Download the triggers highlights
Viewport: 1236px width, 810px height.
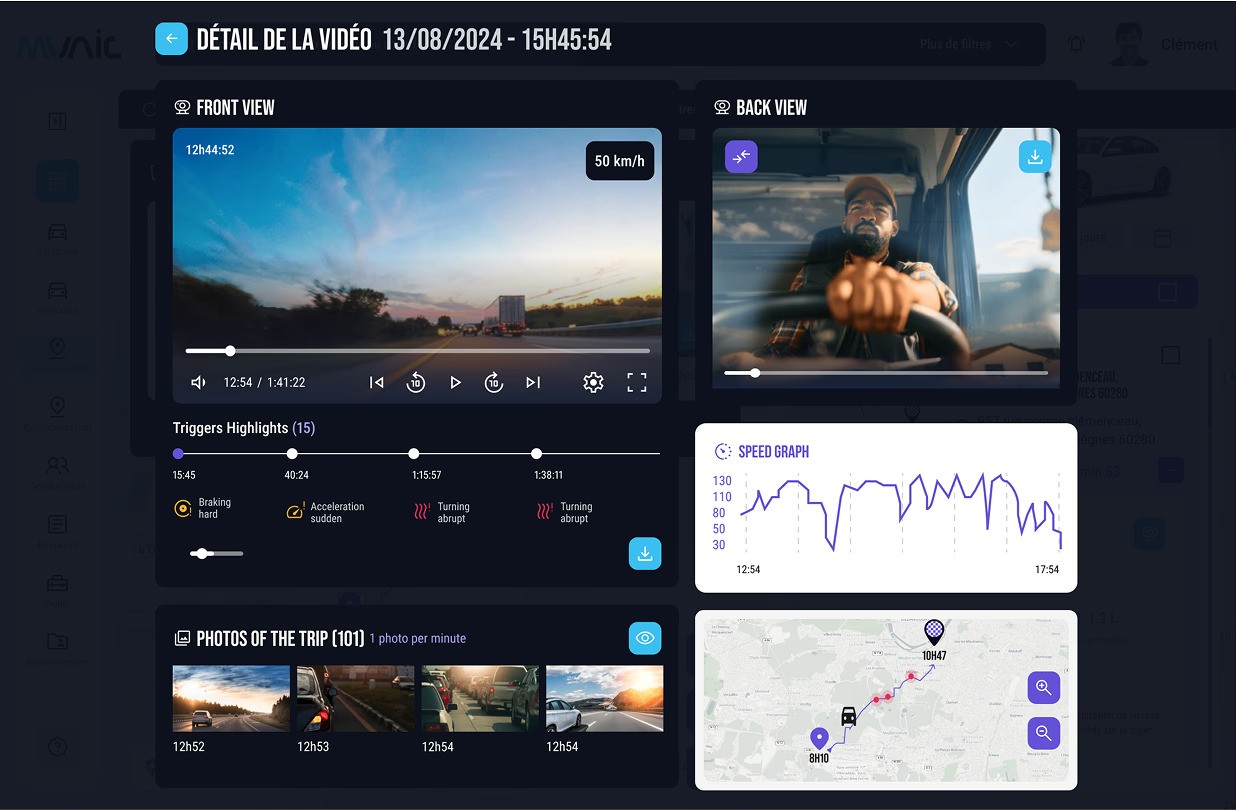pyautogui.click(x=645, y=553)
